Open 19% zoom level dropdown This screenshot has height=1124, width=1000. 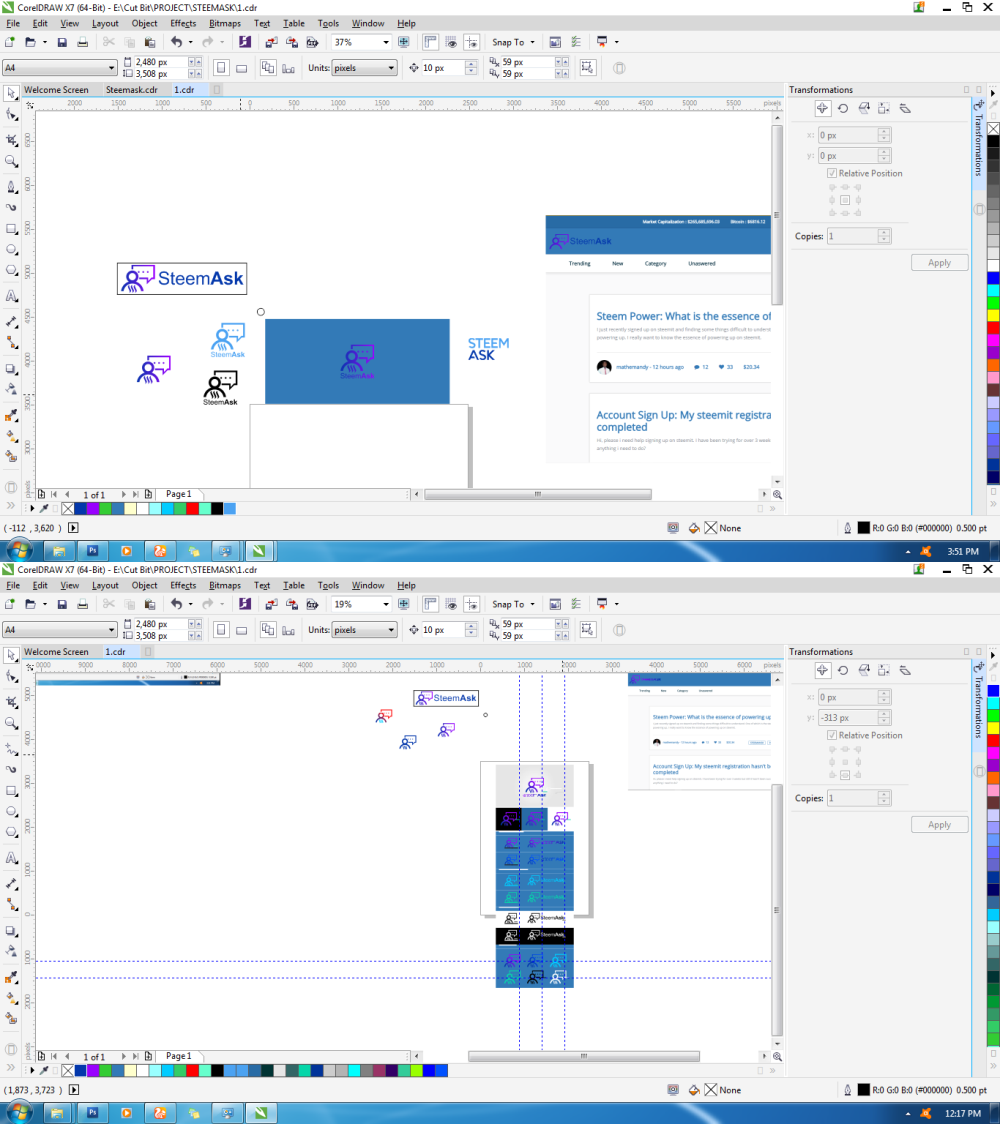point(386,604)
